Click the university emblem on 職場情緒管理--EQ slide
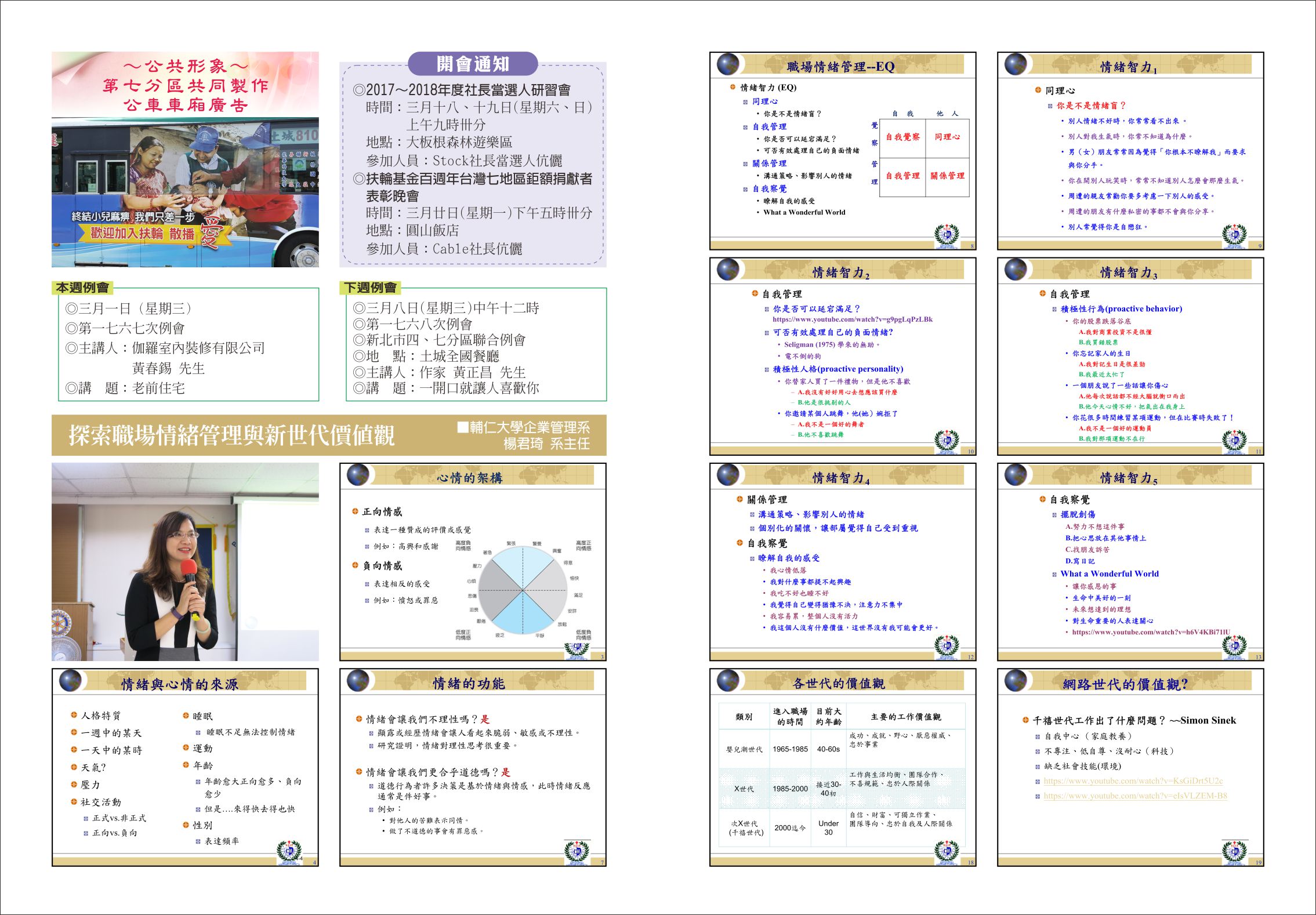This screenshot has width=1316, height=915. [947, 235]
